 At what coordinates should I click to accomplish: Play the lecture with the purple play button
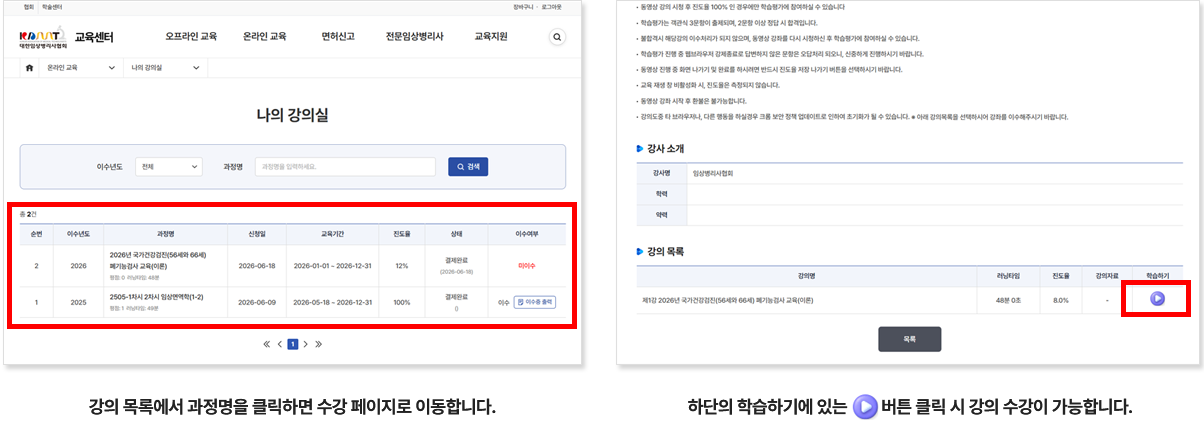(x=1157, y=299)
